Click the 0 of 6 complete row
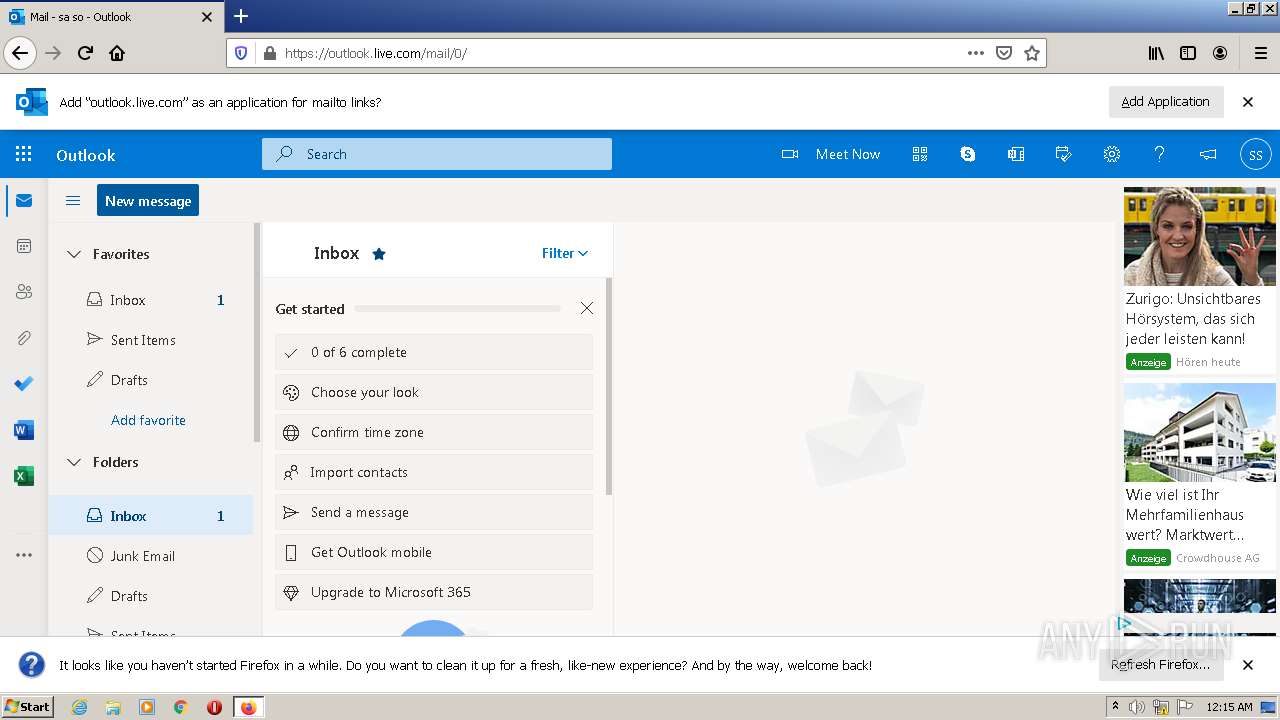The height and width of the screenshot is (720, 1280). [434, 352]
